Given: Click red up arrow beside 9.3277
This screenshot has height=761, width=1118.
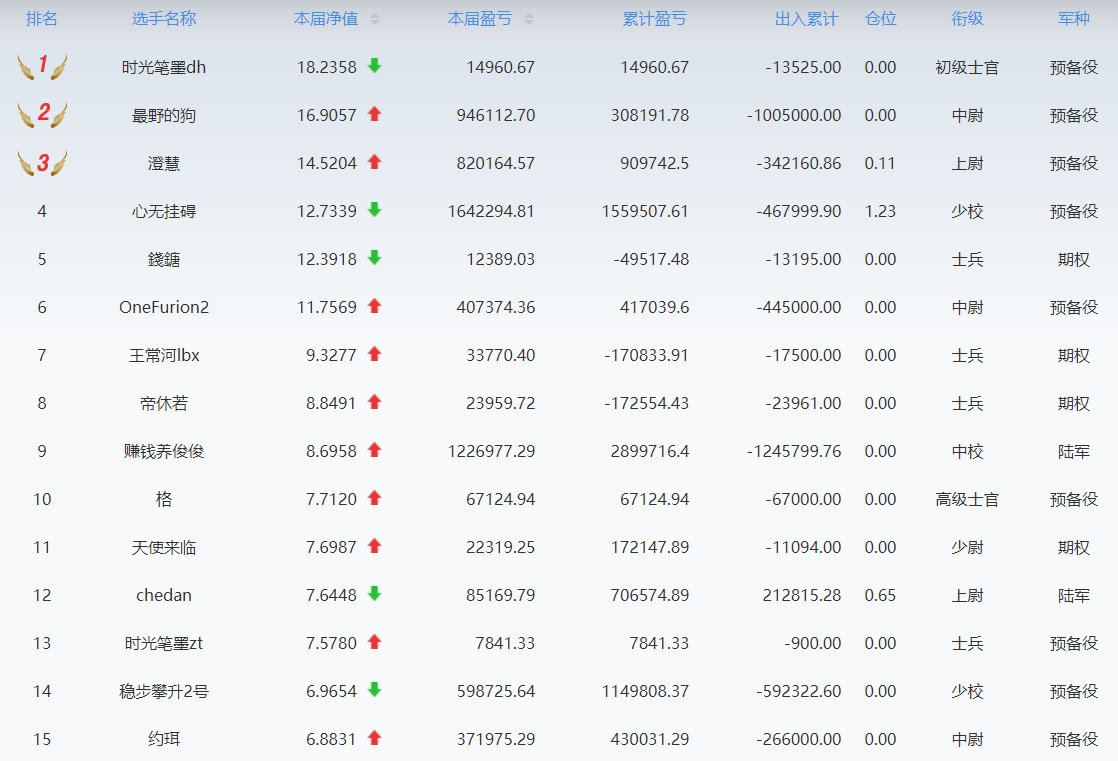Looking at the screenshot, I should tap(374, 354).
